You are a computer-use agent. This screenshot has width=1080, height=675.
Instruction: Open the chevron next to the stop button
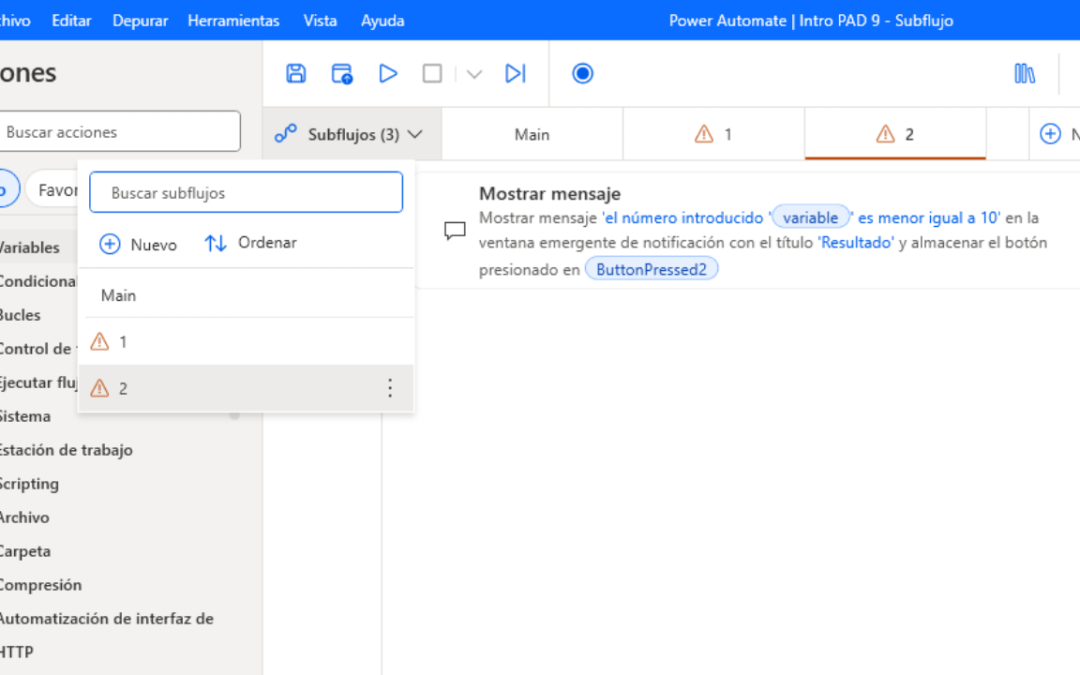point(474,73)
